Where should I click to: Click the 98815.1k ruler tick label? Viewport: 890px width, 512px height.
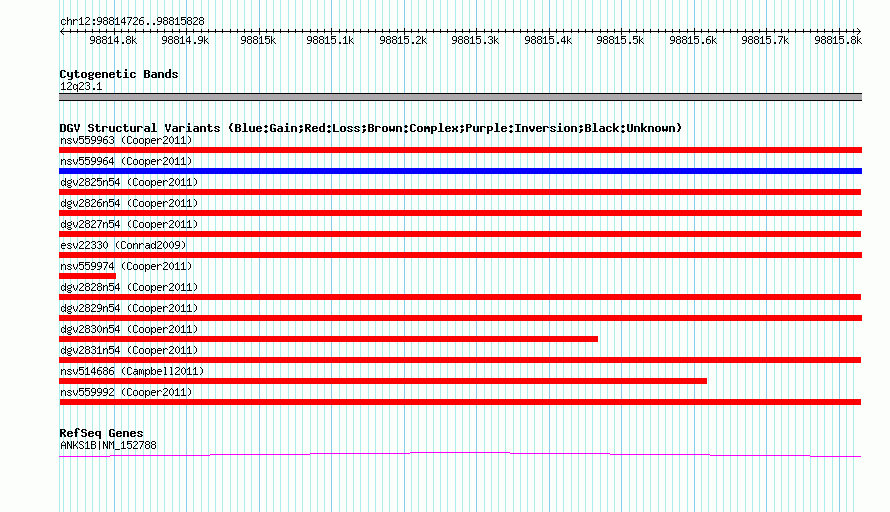[330, 40]
